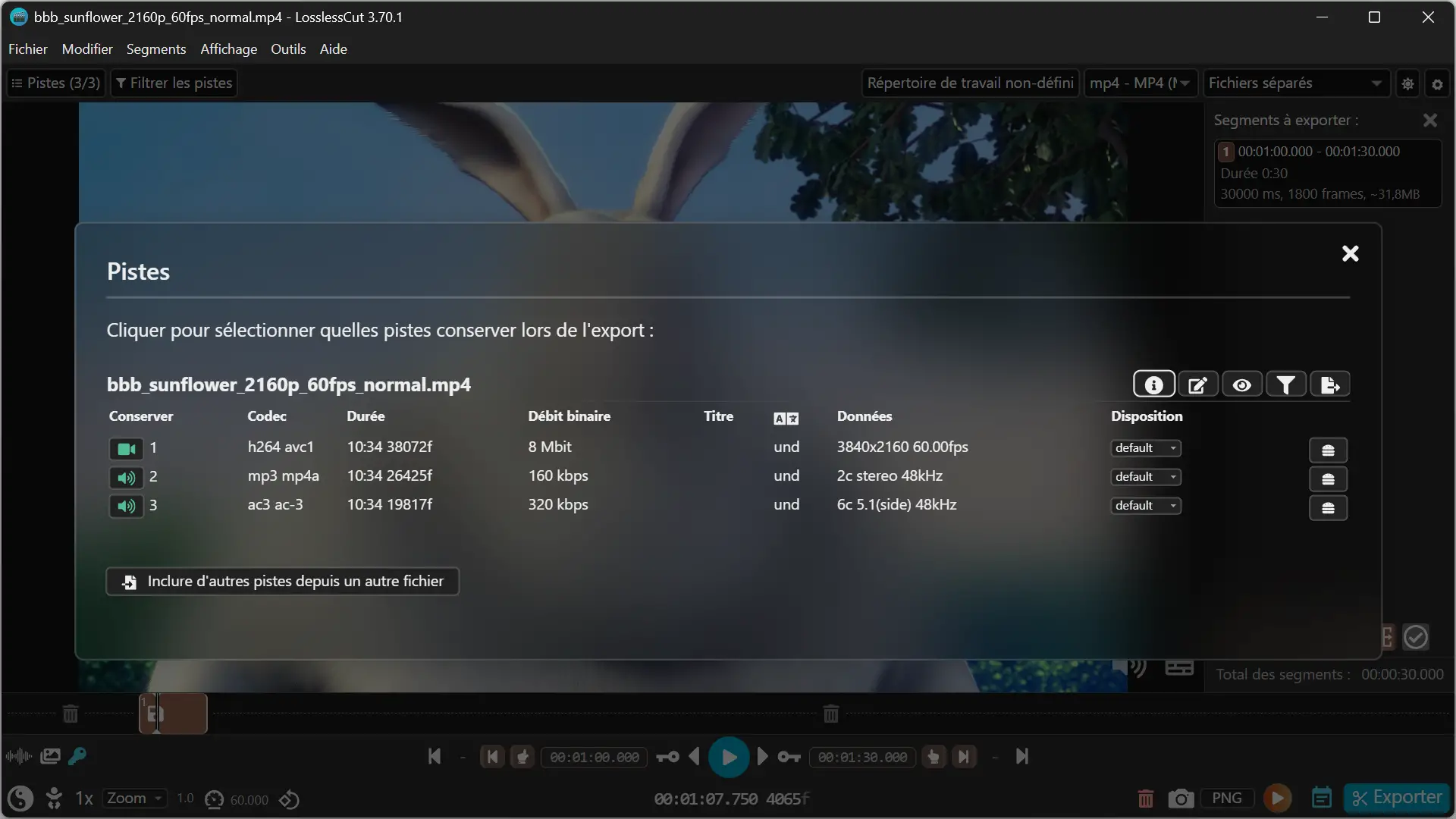Close the Segments à exporter panel
The width and height of the screenshot is (1456, 819).
tap(1430, 121)
